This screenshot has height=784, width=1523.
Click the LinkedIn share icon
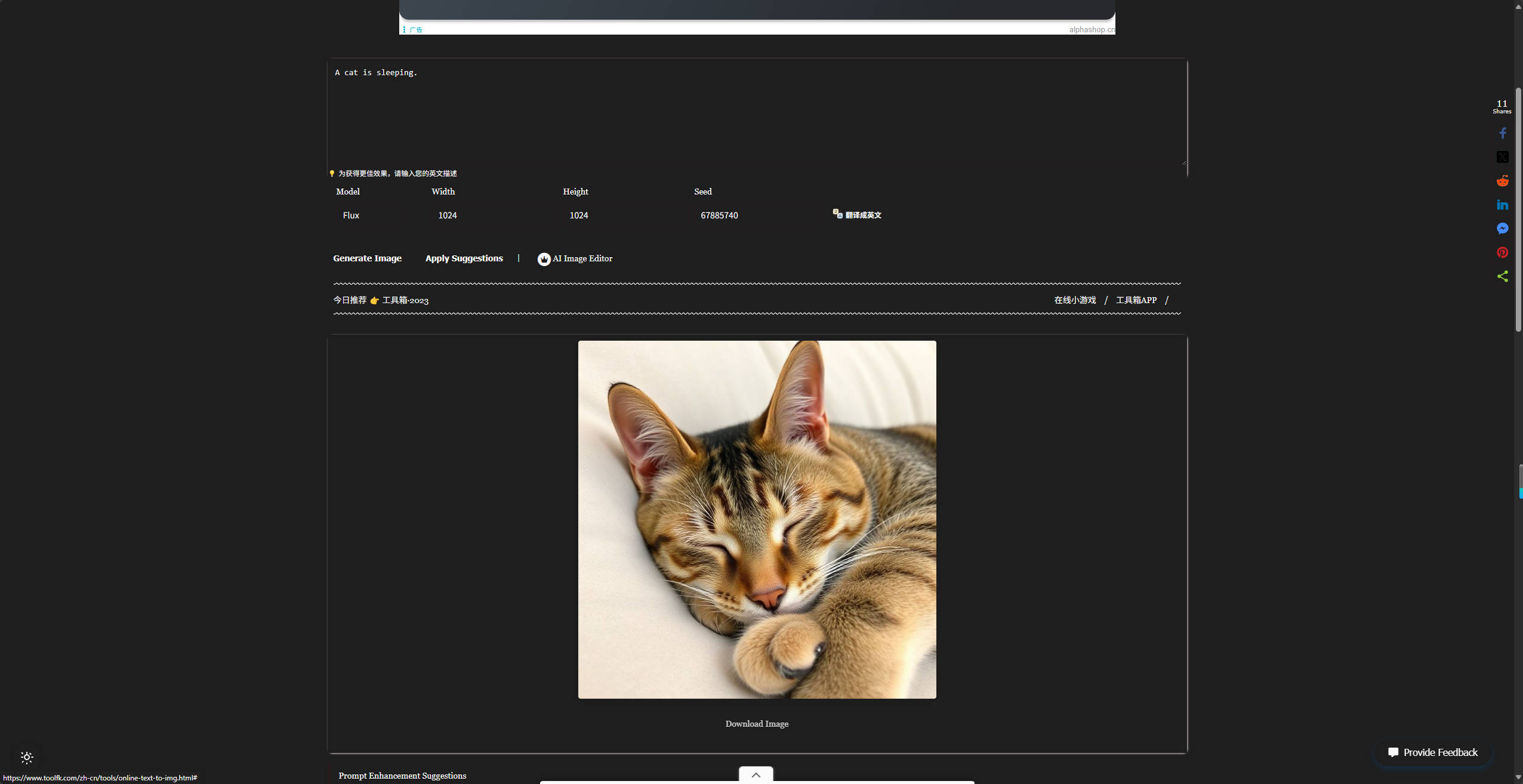(x=1502, y=205)
